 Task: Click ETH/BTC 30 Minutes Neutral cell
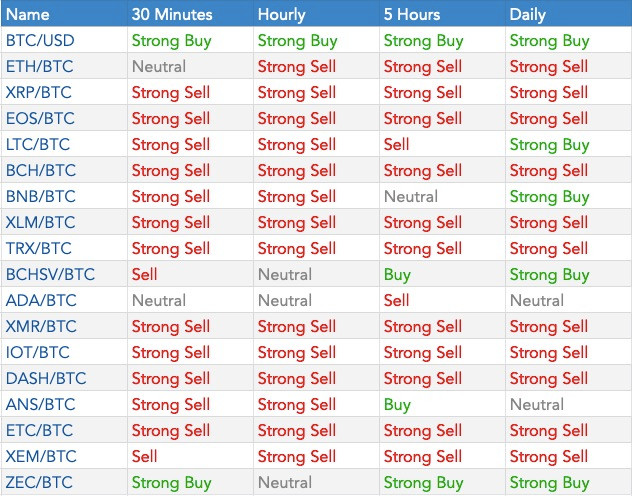[x=159, y=66]
